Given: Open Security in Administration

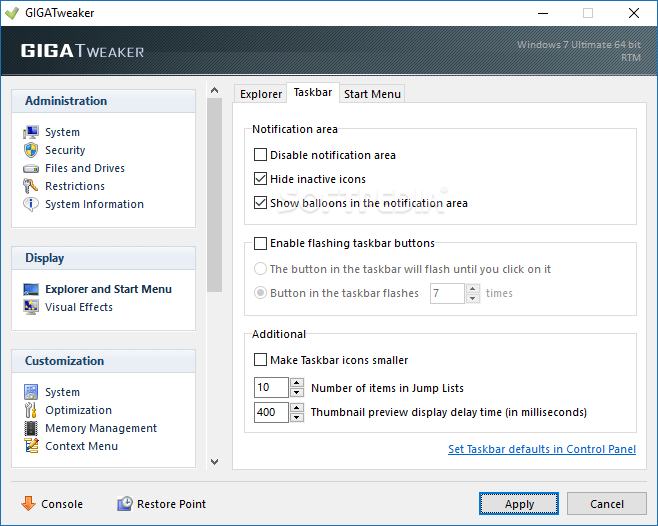Looking at the screenshot, I should pos(65,150).
